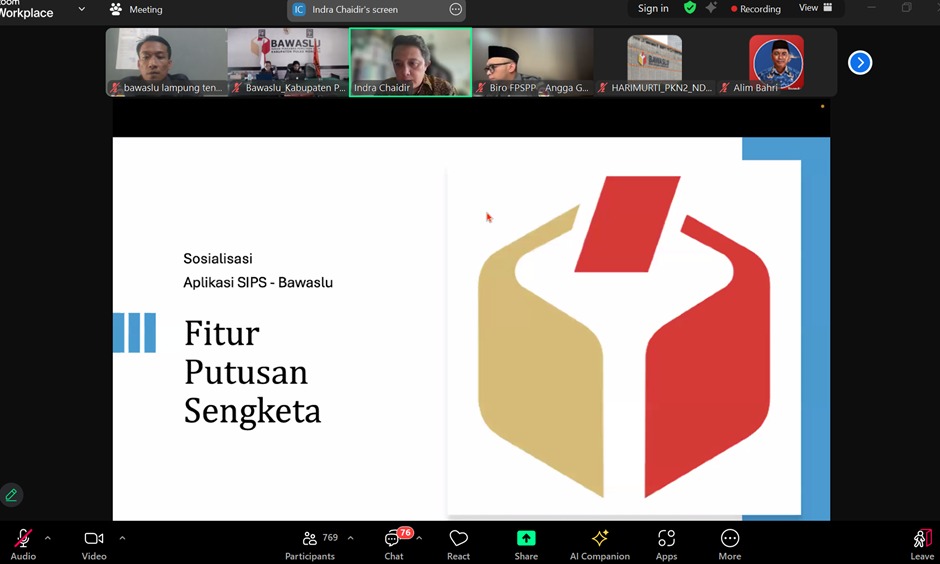
Task: Select the Indra Chaidir's screen tab
Action: 376,10
